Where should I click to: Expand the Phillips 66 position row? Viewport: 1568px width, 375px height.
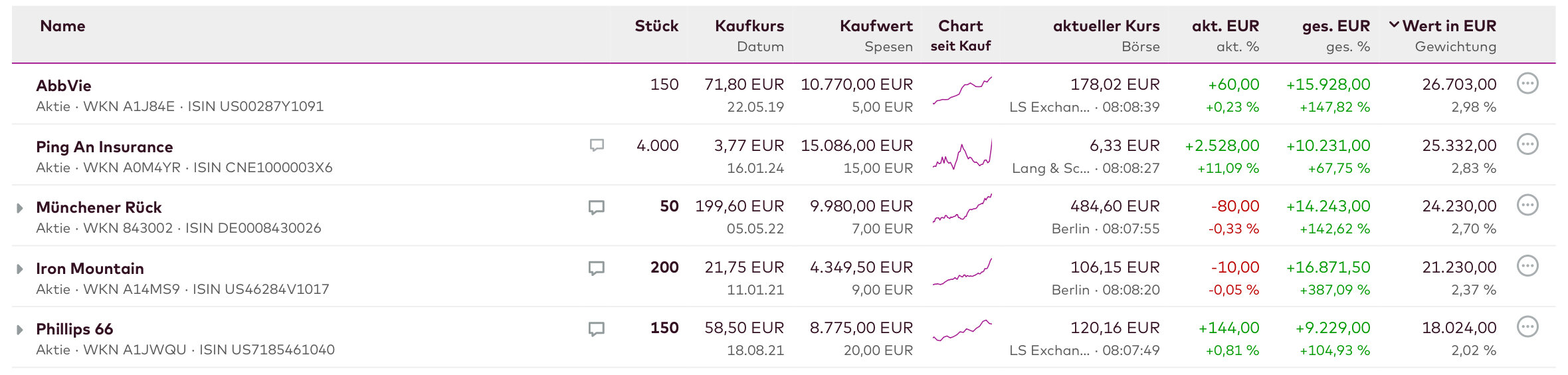pyautogui.click(x=20, y=330)
